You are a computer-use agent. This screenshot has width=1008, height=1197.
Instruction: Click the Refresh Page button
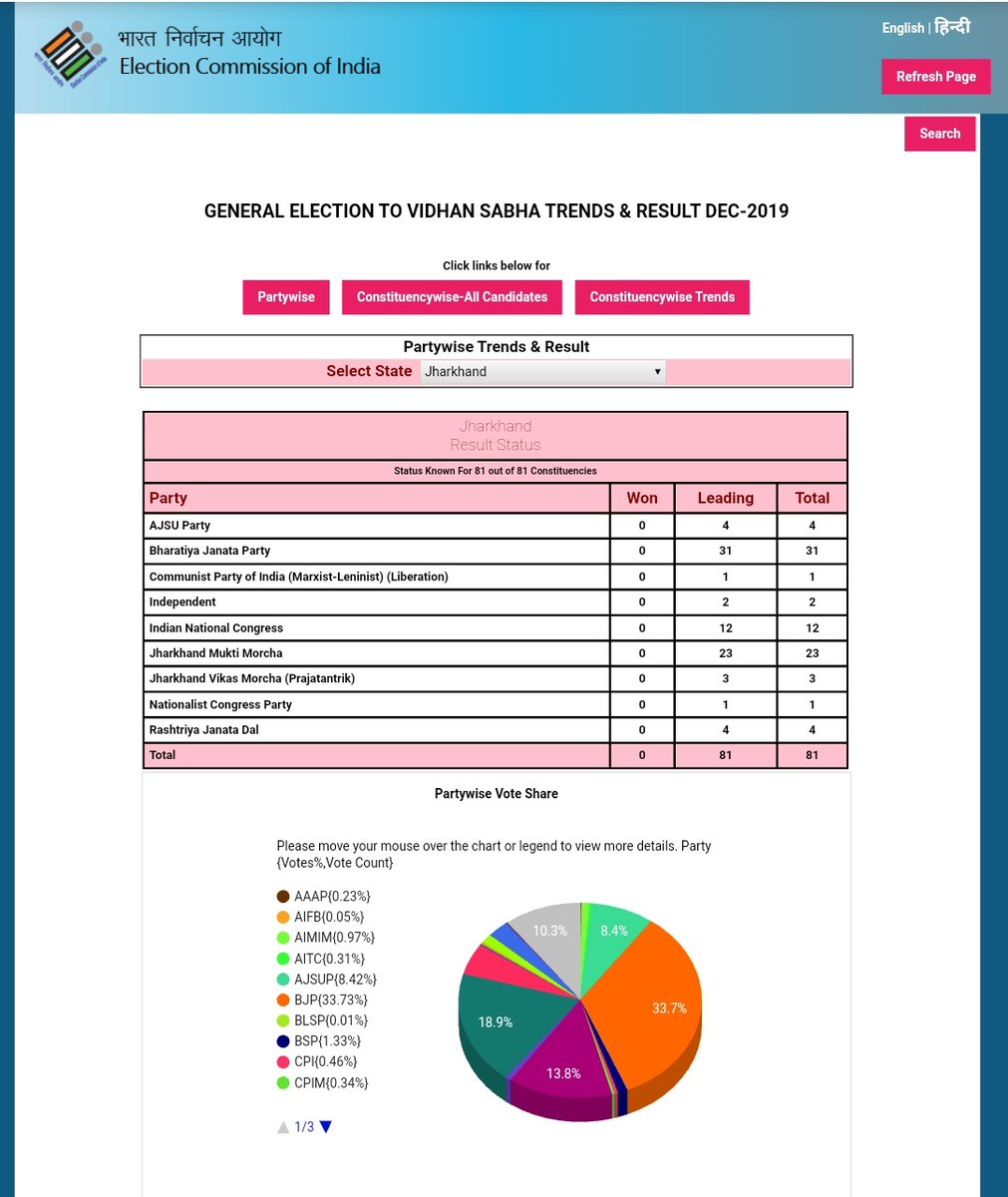(936, 77)
